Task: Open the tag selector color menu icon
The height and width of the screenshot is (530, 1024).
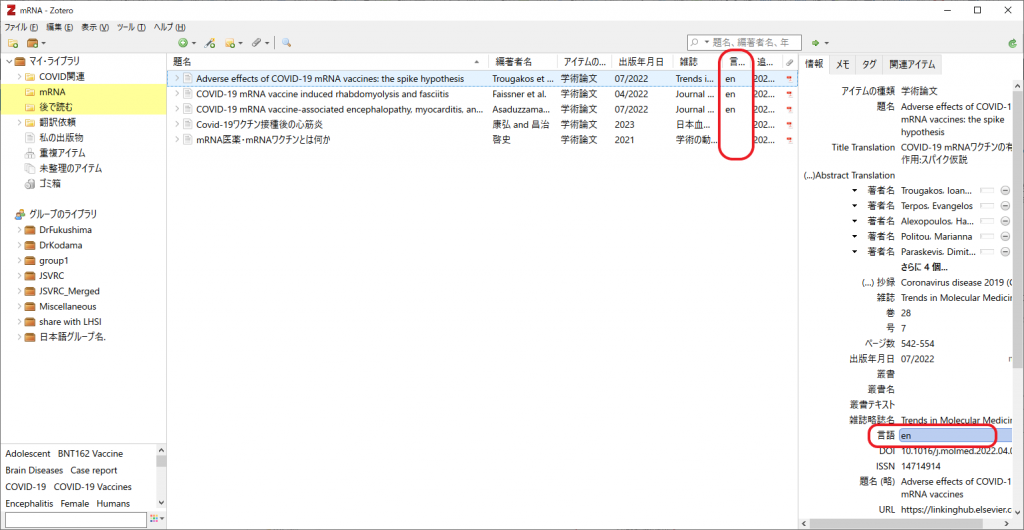Action: (157, 518)
